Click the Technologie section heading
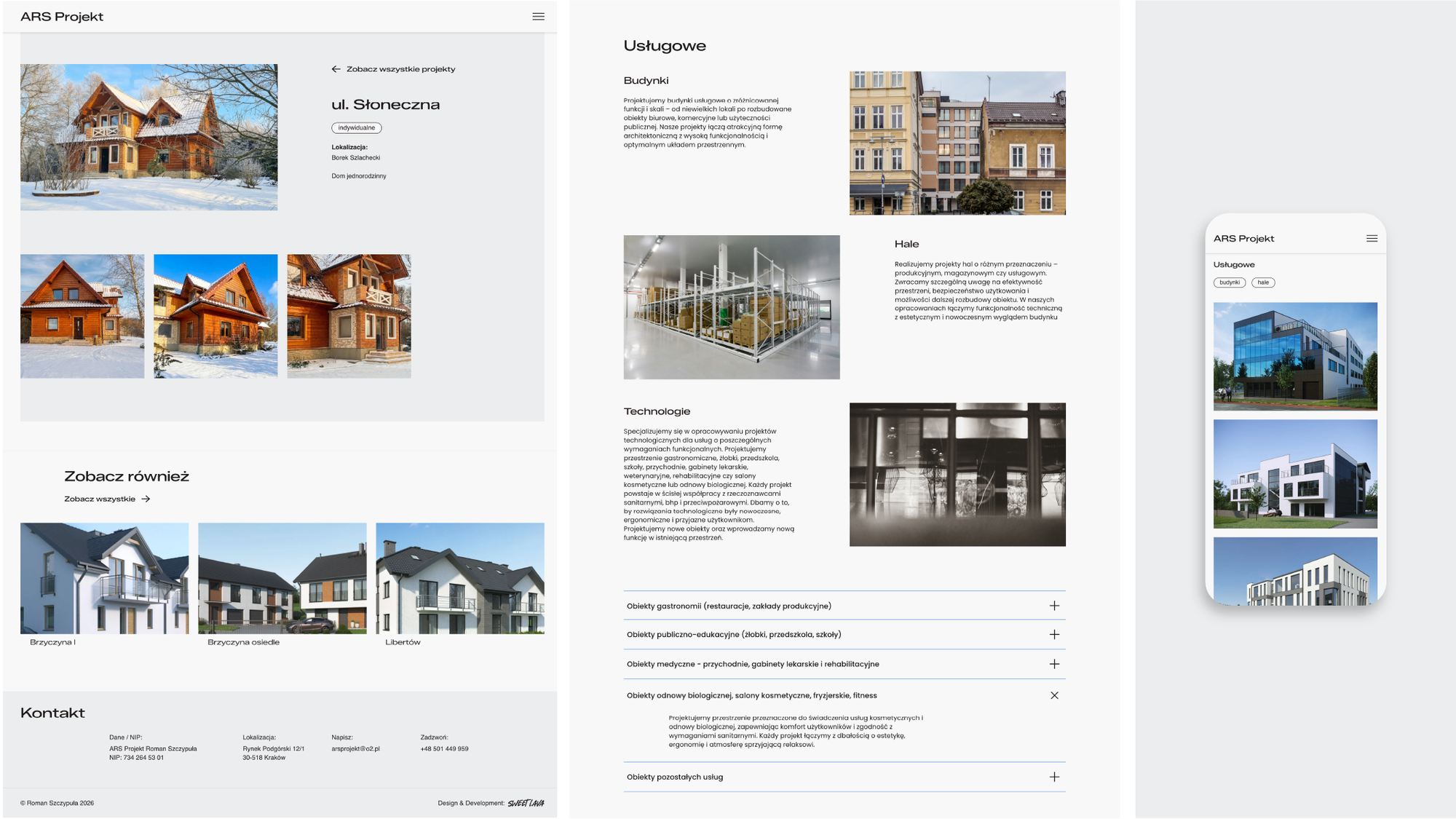The width and height of the screenshot is (1456, 819). (x=657, y=411)
